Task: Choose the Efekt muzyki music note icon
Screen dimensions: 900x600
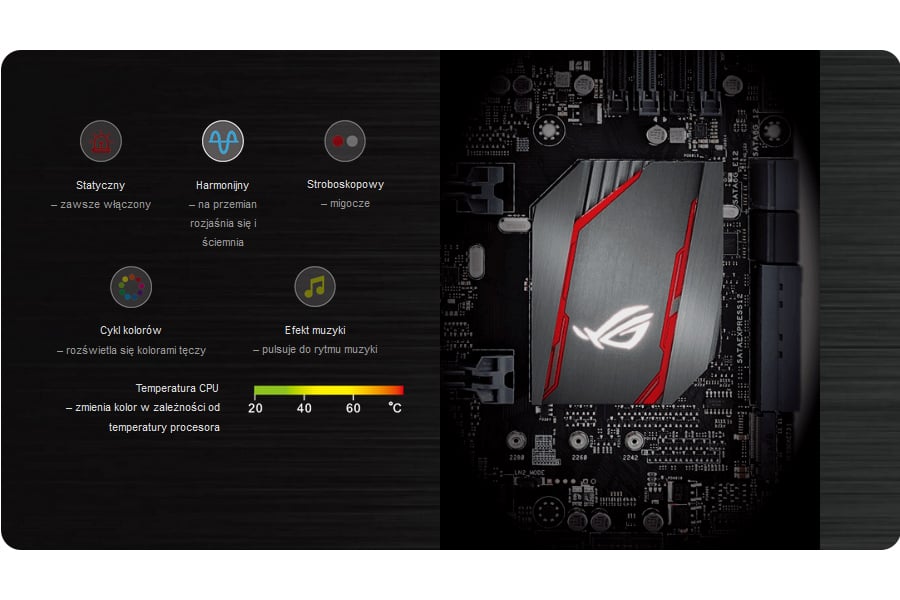Action: (315, 287)
